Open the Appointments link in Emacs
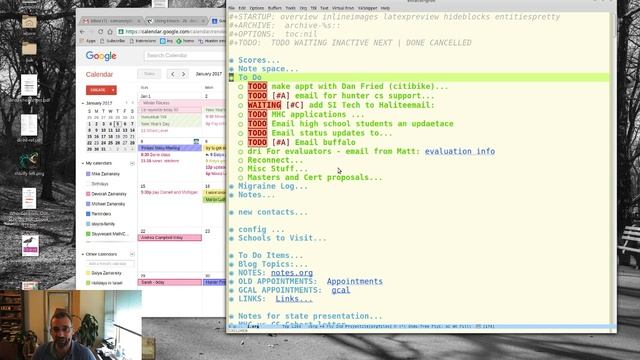 [355, 282]
